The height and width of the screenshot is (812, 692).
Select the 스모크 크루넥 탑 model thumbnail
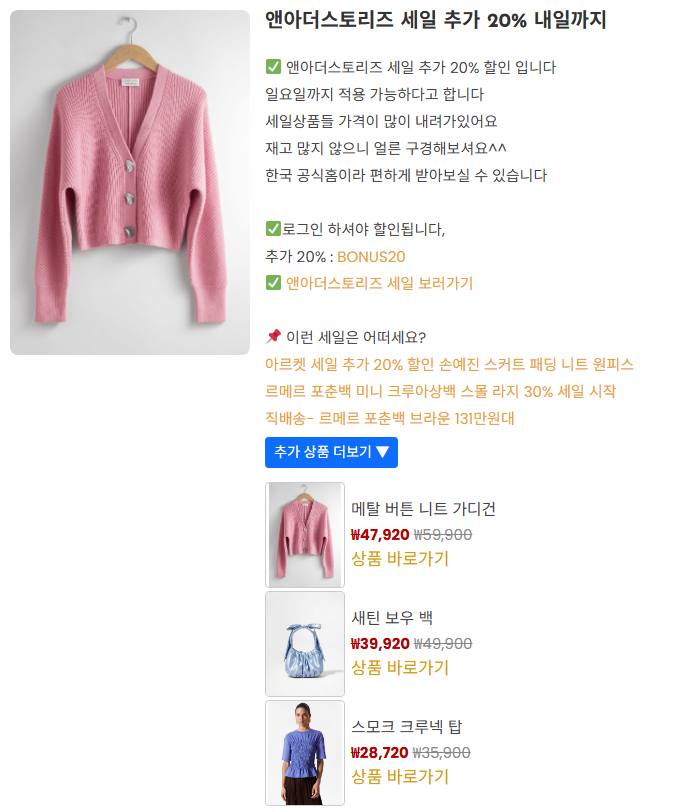pyautogui.click(x=305, y=753)
